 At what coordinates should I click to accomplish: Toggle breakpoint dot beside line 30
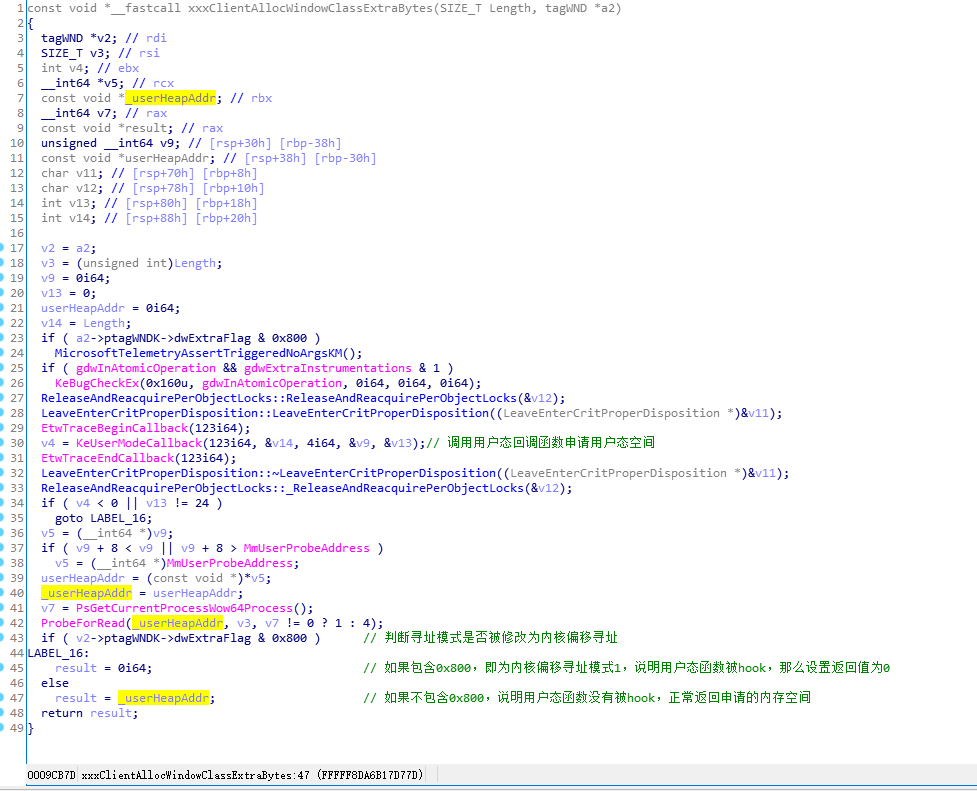[2, 443]
